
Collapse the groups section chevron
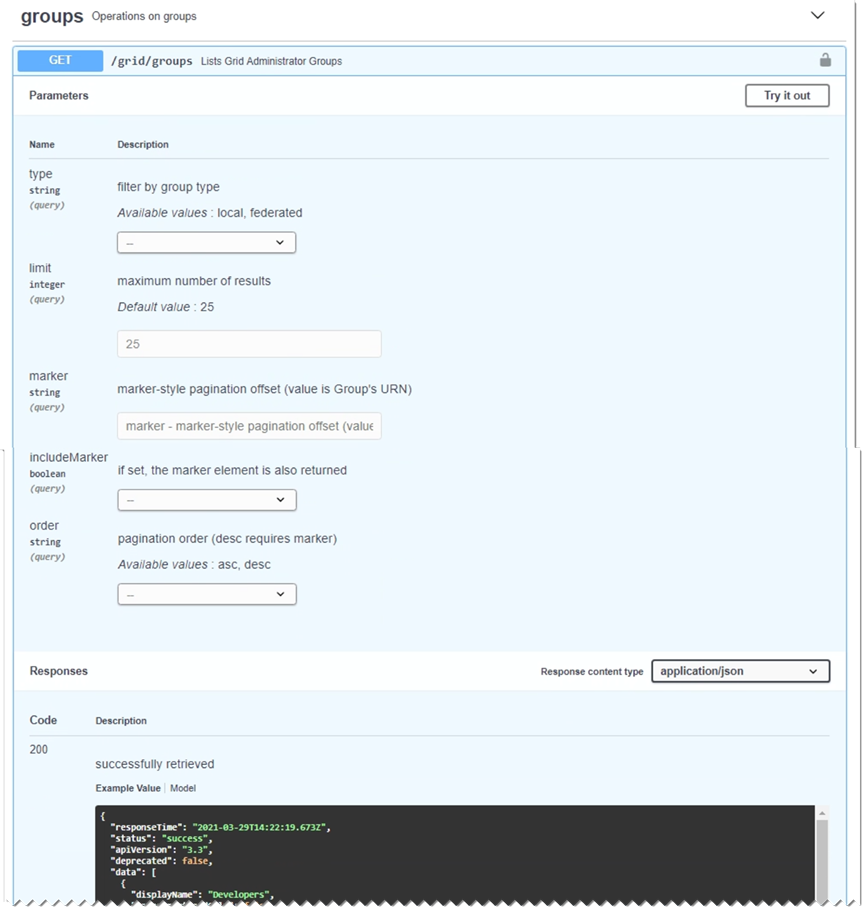tap(818, 16)
